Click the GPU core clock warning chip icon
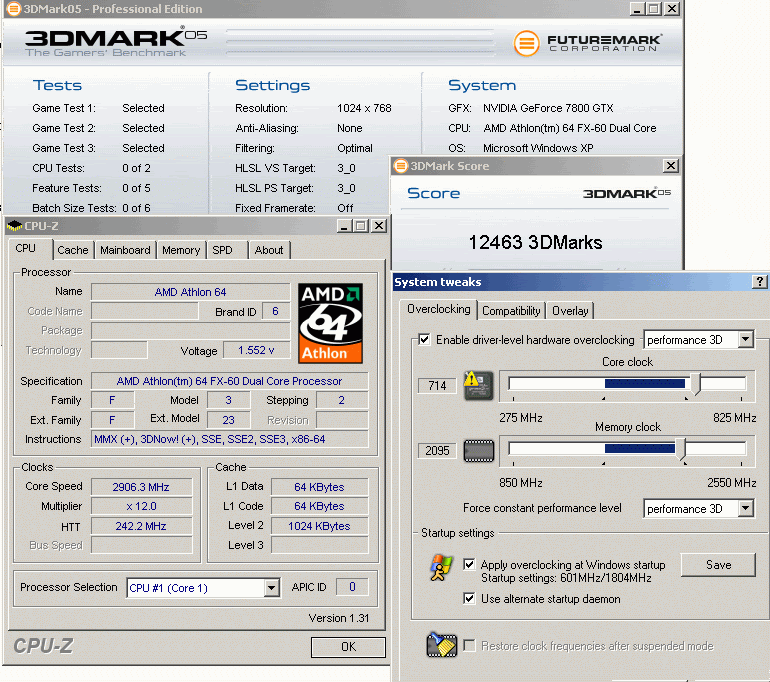 tap(479, 385)
